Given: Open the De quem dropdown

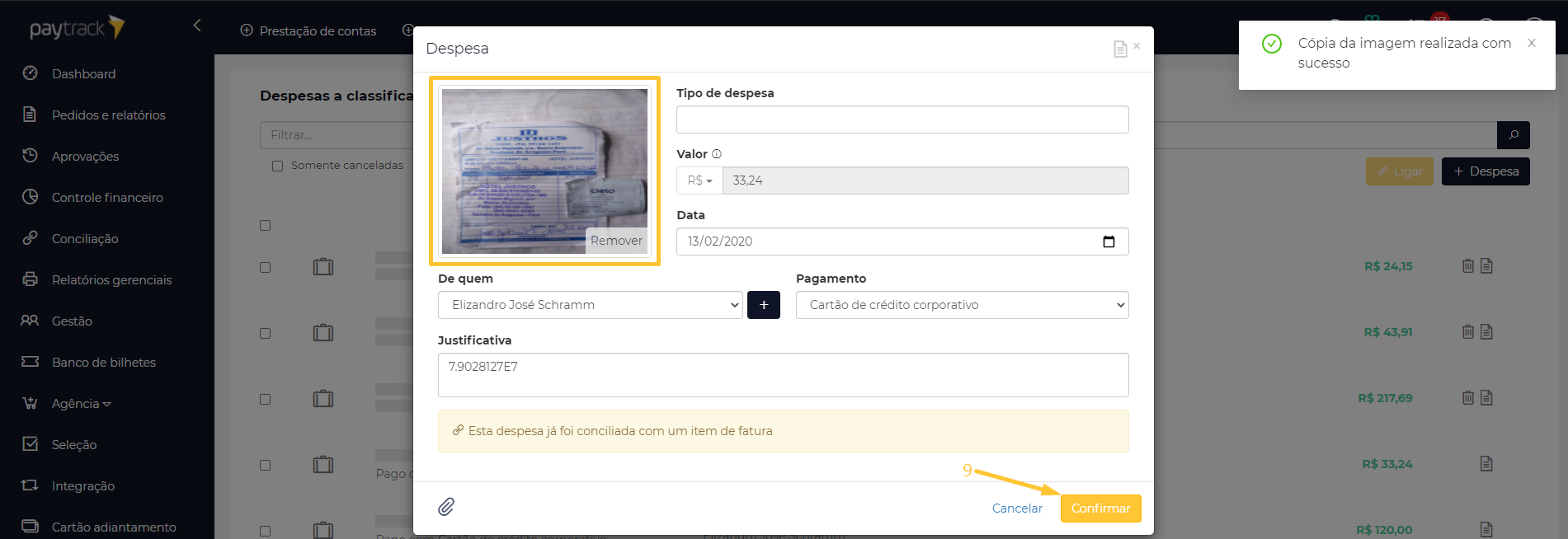Looking at the screenshot, I should (x=590, y=305).
